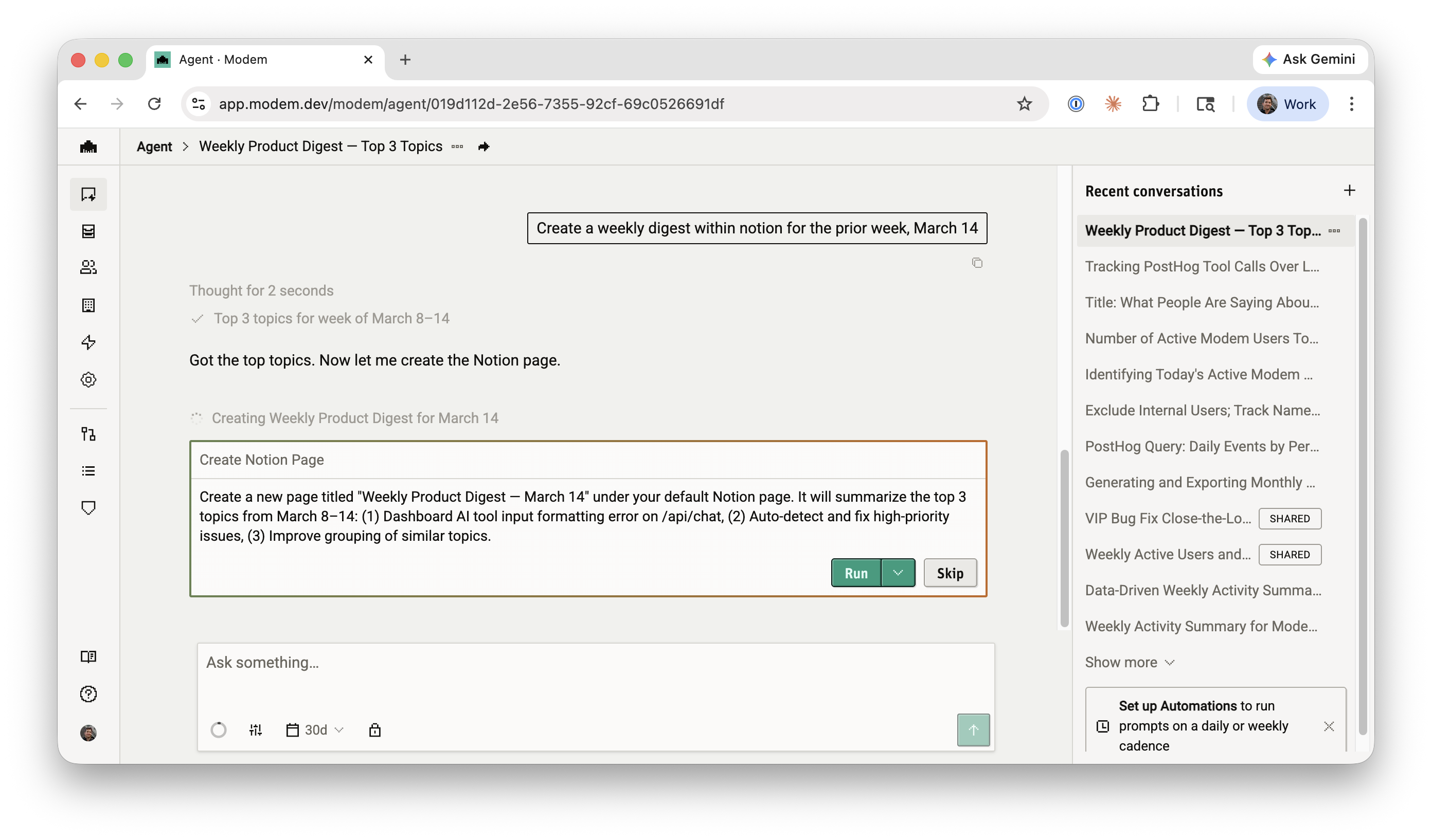The width and height of the screenshot is (1432, 840).
Task: Open the people/users sidebar icon
Action: (88, 267)
